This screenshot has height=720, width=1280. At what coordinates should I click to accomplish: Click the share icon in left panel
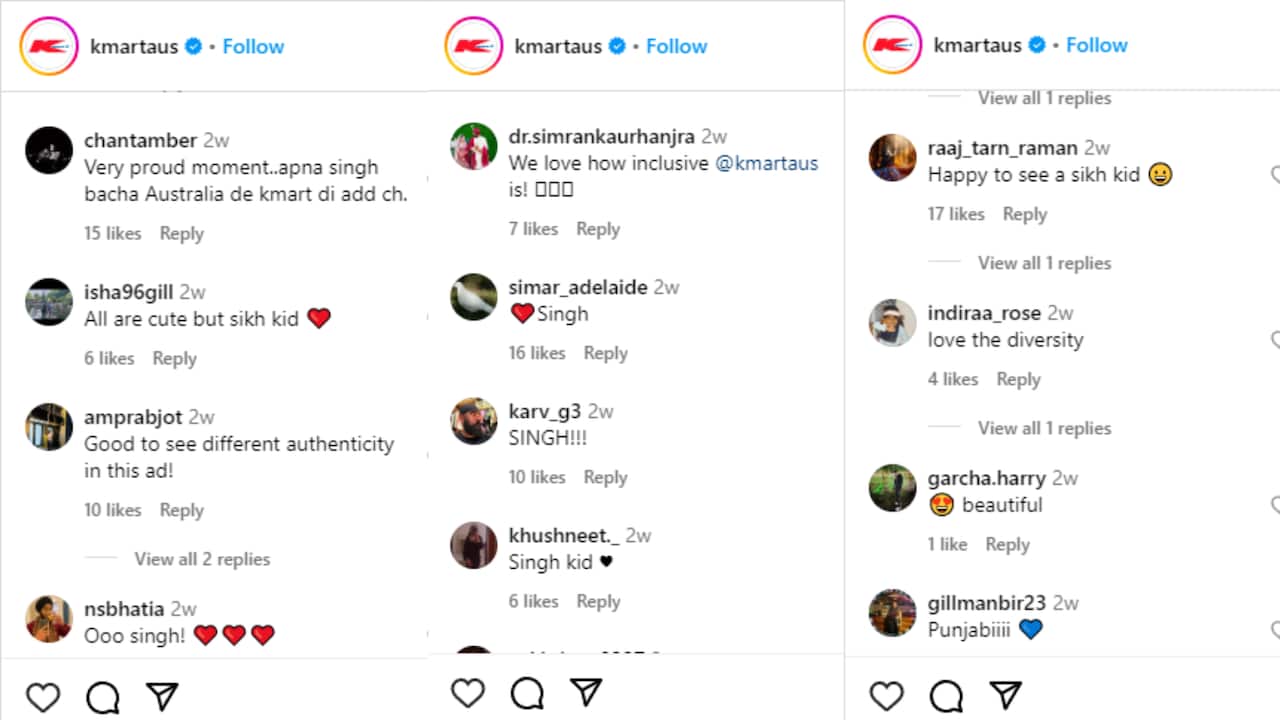click(x=162, y=697)
